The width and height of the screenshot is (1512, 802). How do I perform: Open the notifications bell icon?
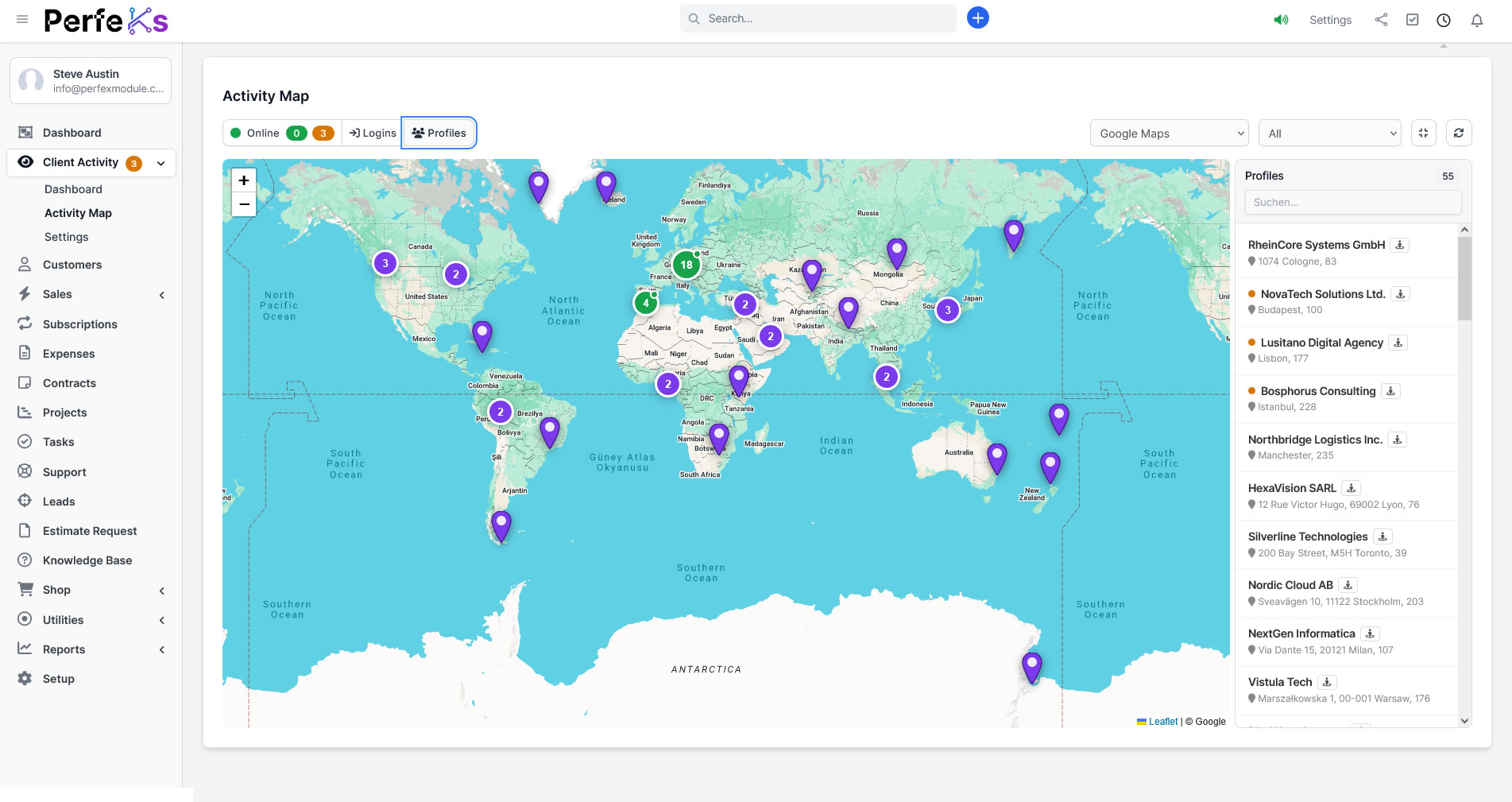point(1476,20)
